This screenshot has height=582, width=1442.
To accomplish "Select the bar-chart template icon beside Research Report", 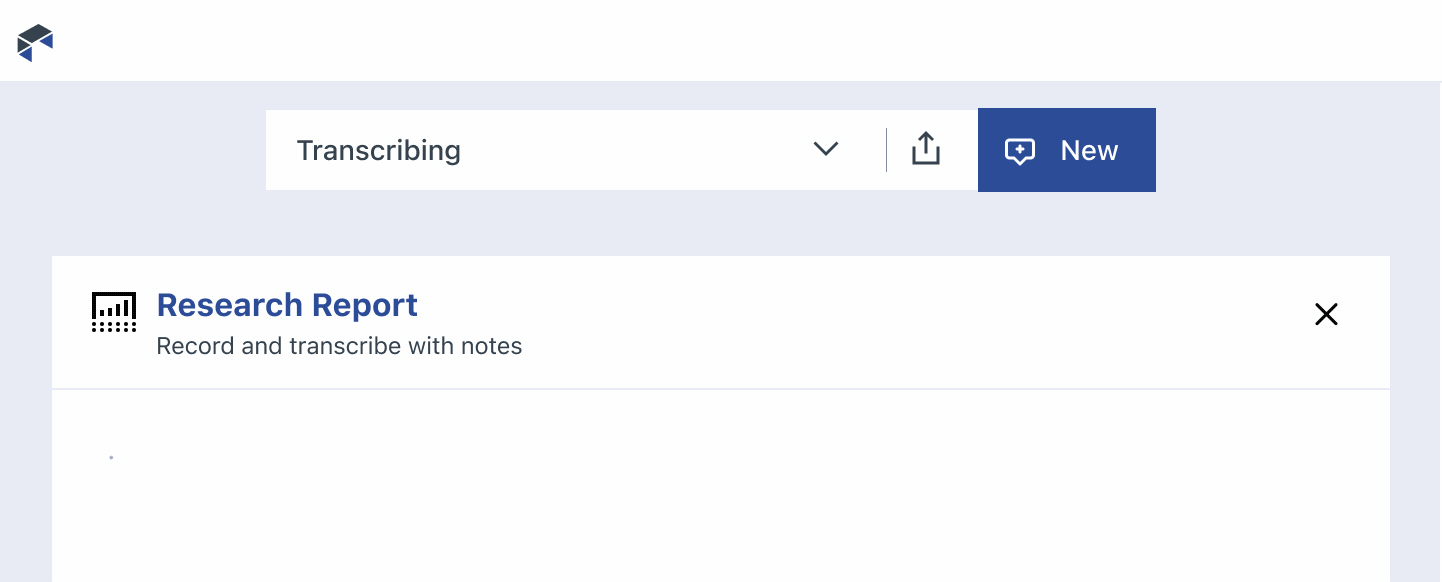I will (114, 312).
